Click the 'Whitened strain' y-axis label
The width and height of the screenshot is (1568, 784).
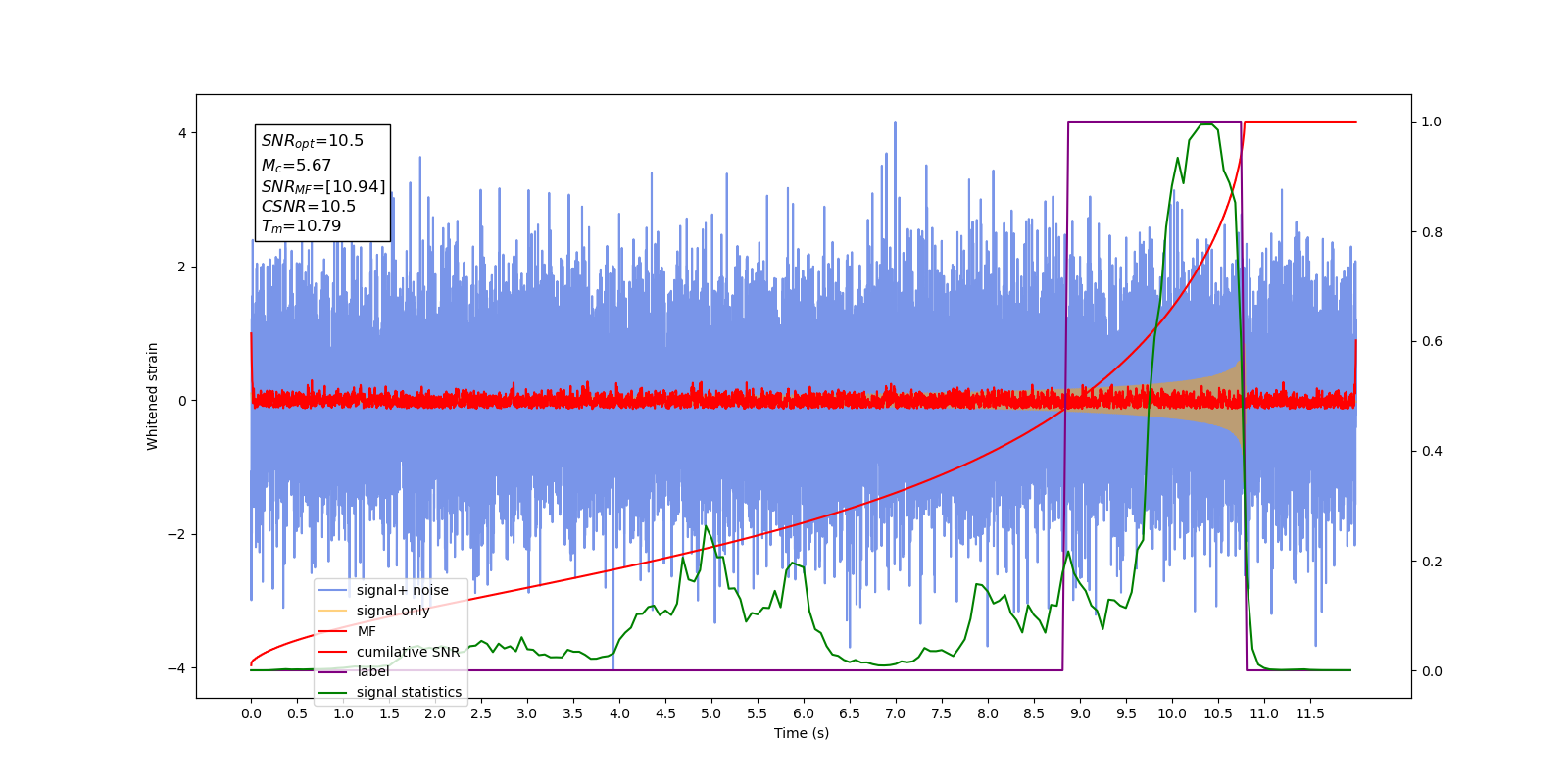point(152,396)
